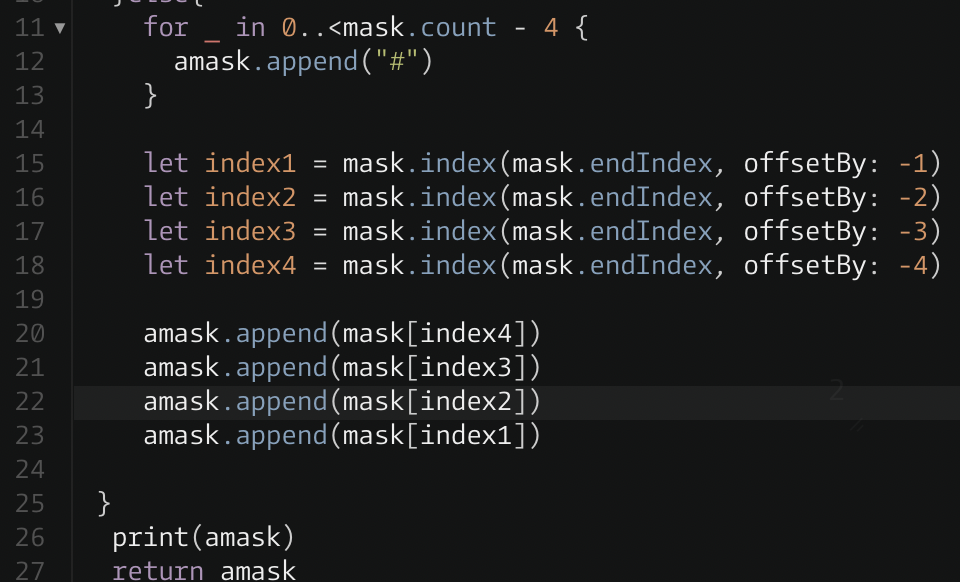The height and width of the screenshot is (582, 960).
Task: Click the number 4 on line 11
Action: tap(550, 28)
